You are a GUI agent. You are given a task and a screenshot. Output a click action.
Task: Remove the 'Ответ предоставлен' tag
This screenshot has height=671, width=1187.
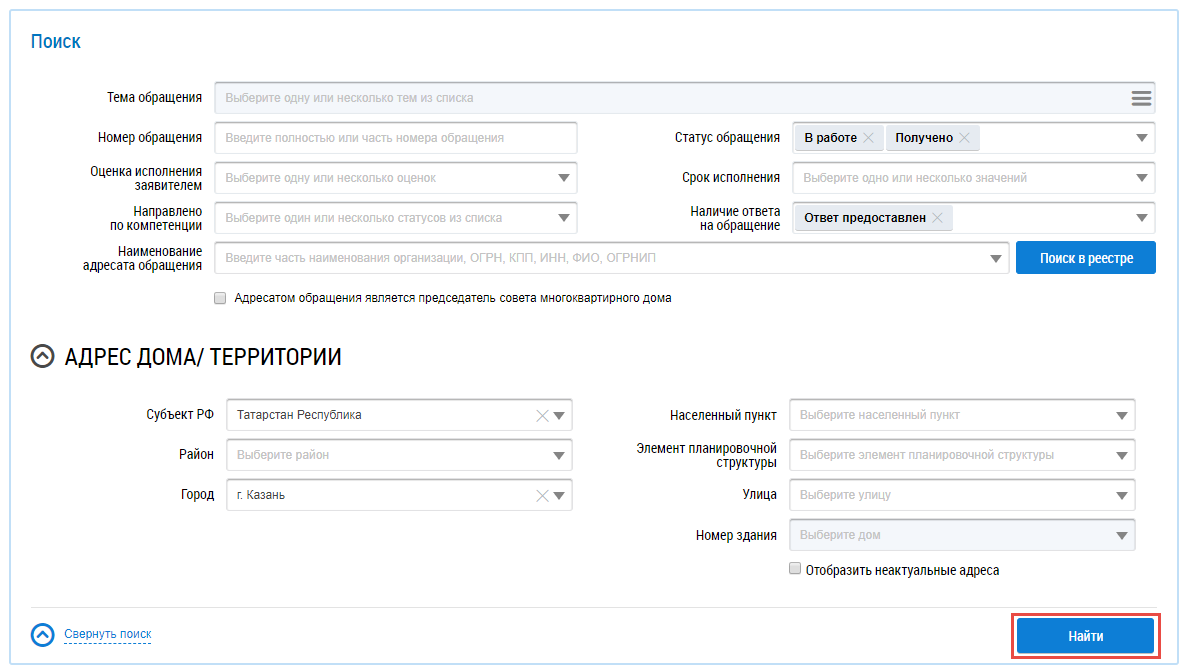tap(937, 218)
